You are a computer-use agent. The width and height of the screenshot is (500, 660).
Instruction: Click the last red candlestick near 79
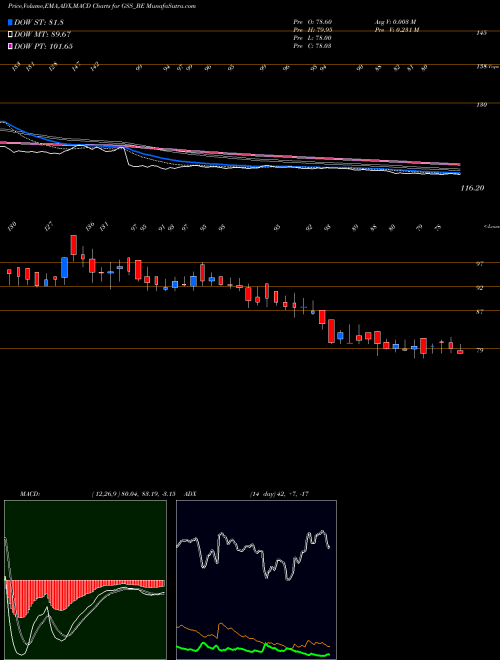click(x=460, y=351)
